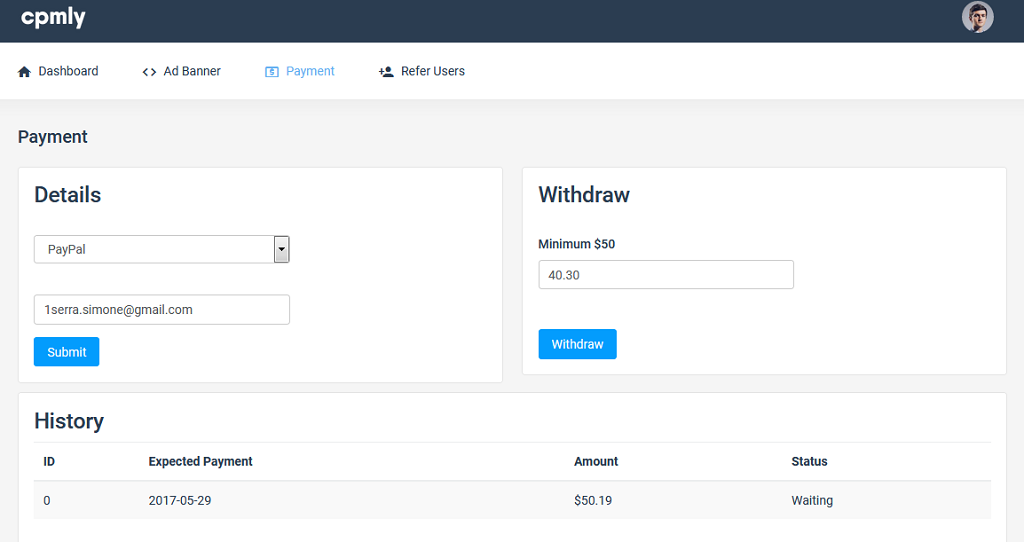Click the blue Withdraw button
The image size is (1024, 542).
577,344
